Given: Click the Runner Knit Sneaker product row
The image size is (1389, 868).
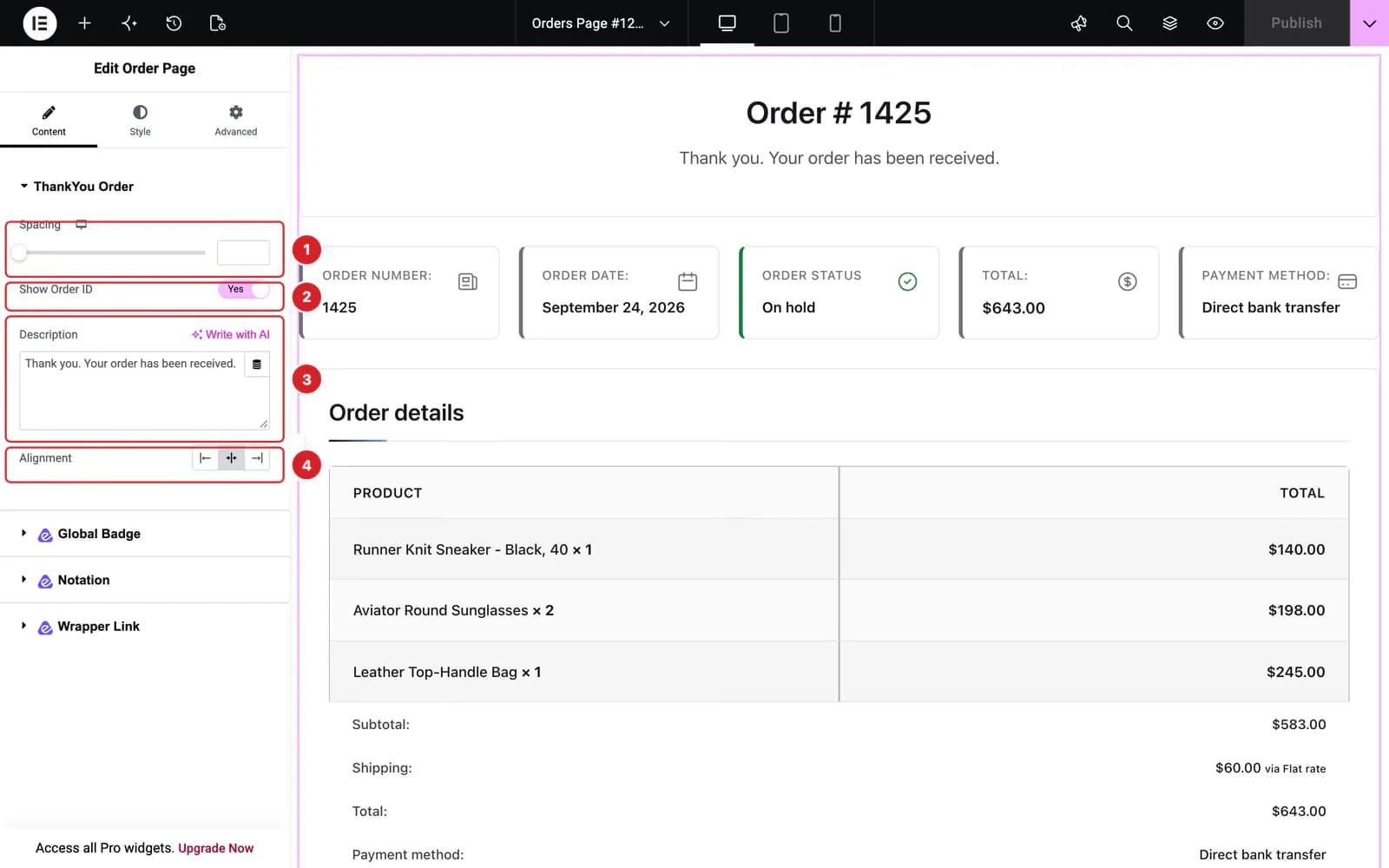Looking at the screenshot, I should click(x=839, y=549).
